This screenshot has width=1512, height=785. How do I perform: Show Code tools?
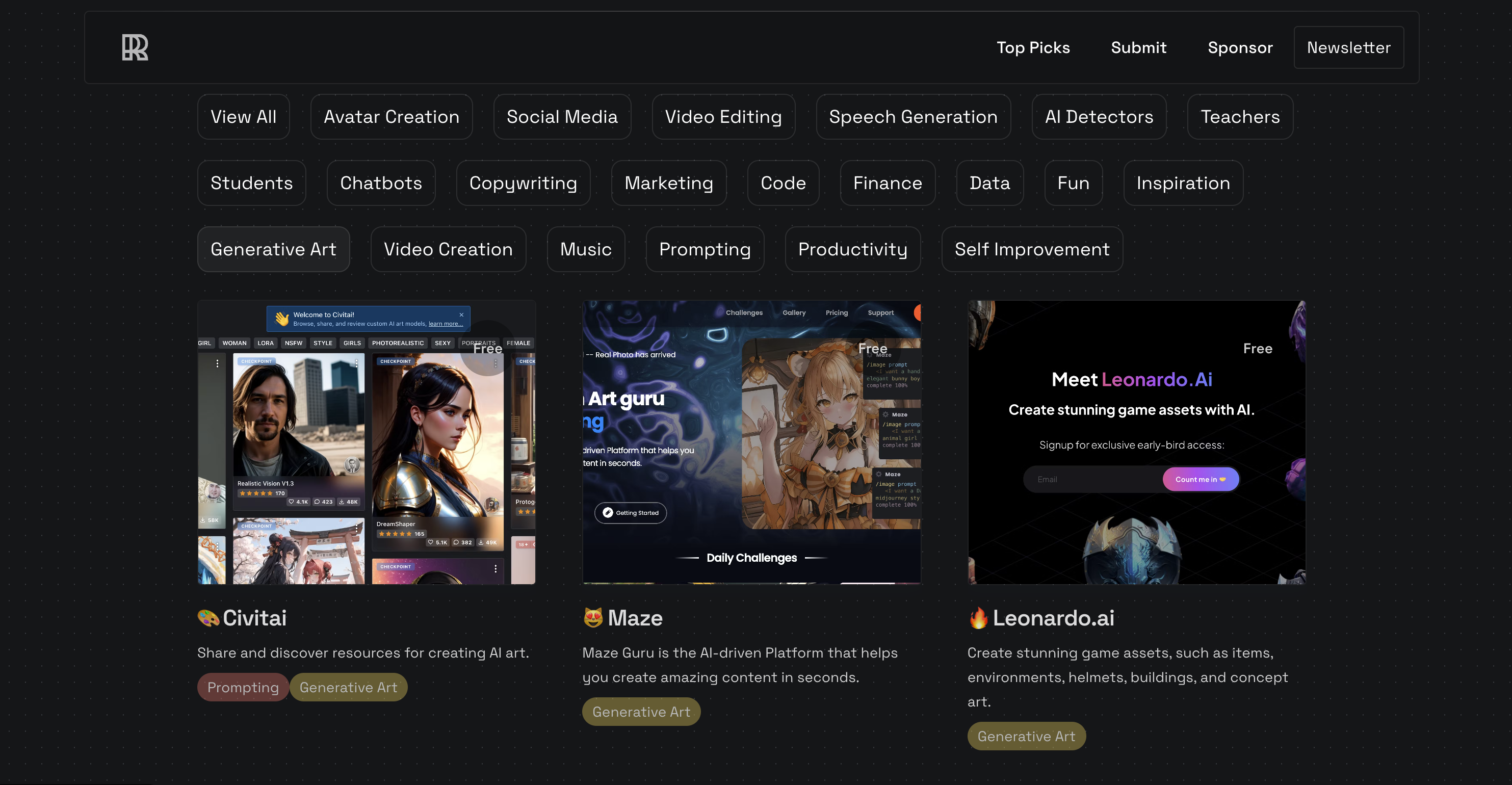(784, 183)
